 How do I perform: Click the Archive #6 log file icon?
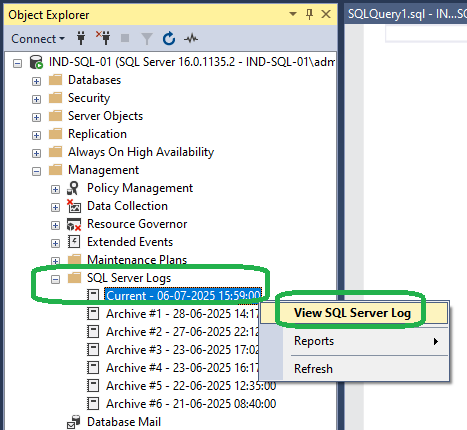pos(93,404)
